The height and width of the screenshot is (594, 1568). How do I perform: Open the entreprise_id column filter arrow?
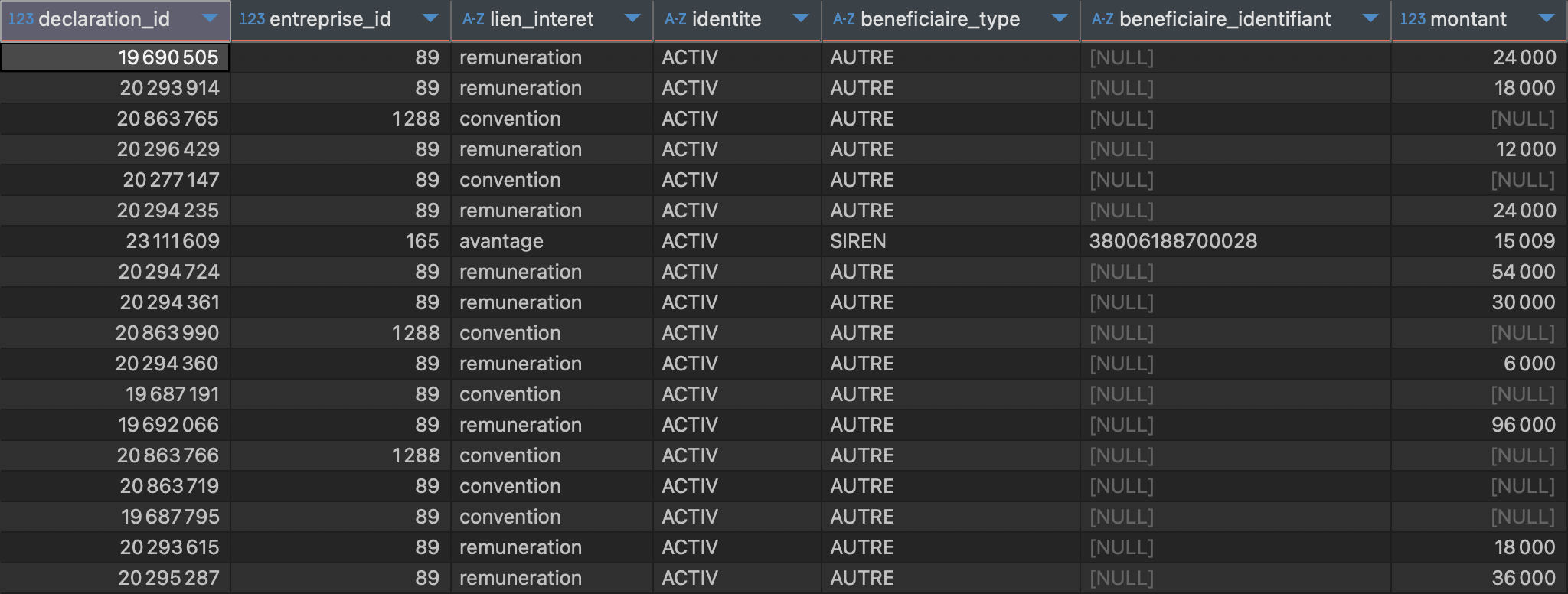[430, 18]
